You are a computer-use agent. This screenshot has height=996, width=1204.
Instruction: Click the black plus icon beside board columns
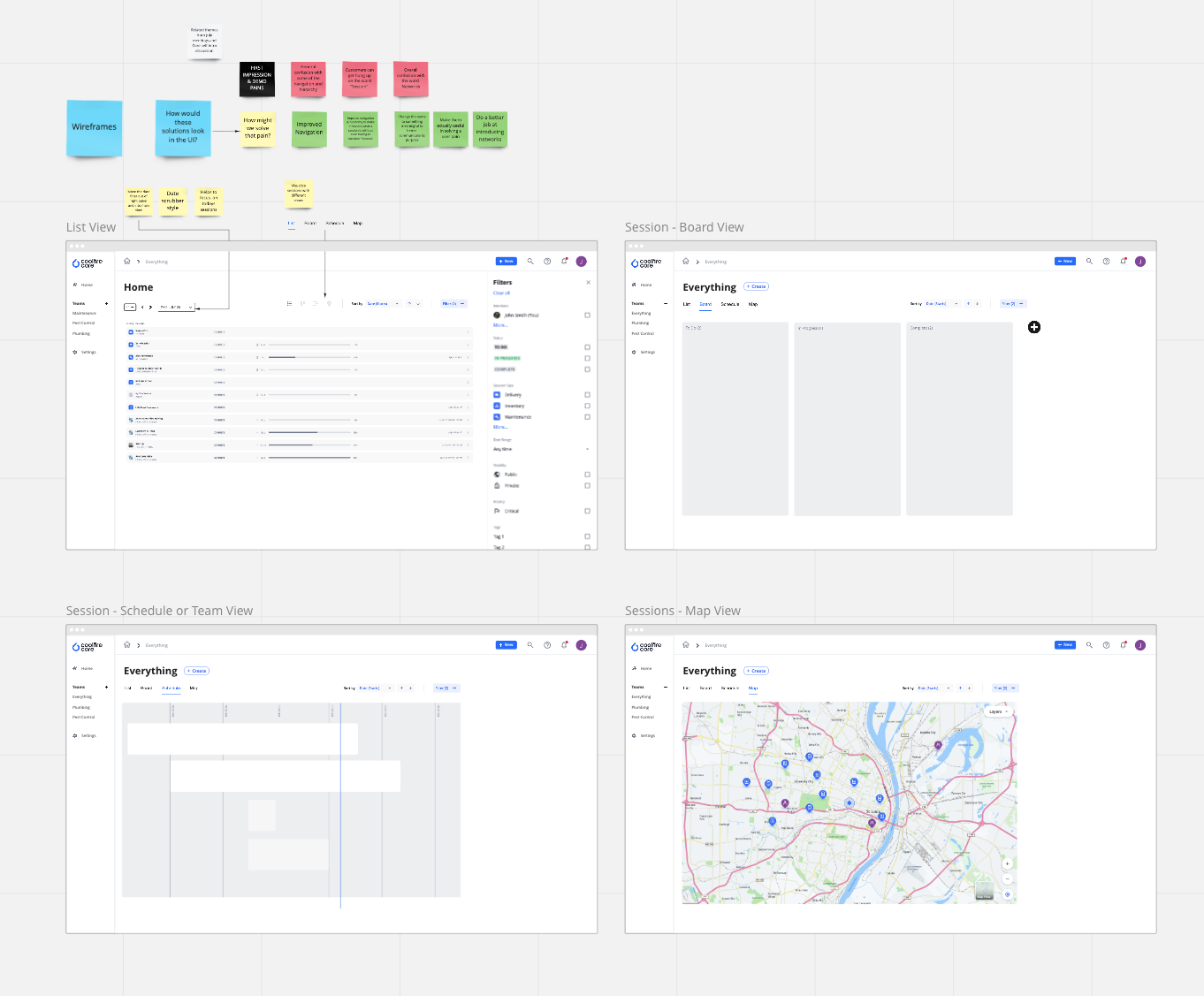pyautogui.click(x=1034, y=328)
